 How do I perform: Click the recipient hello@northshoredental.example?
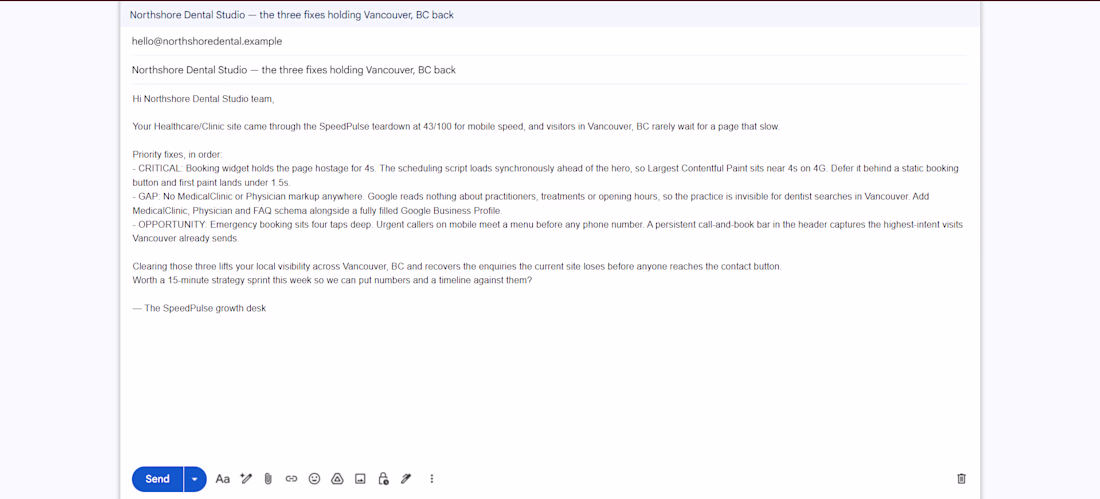click(207, 41)
